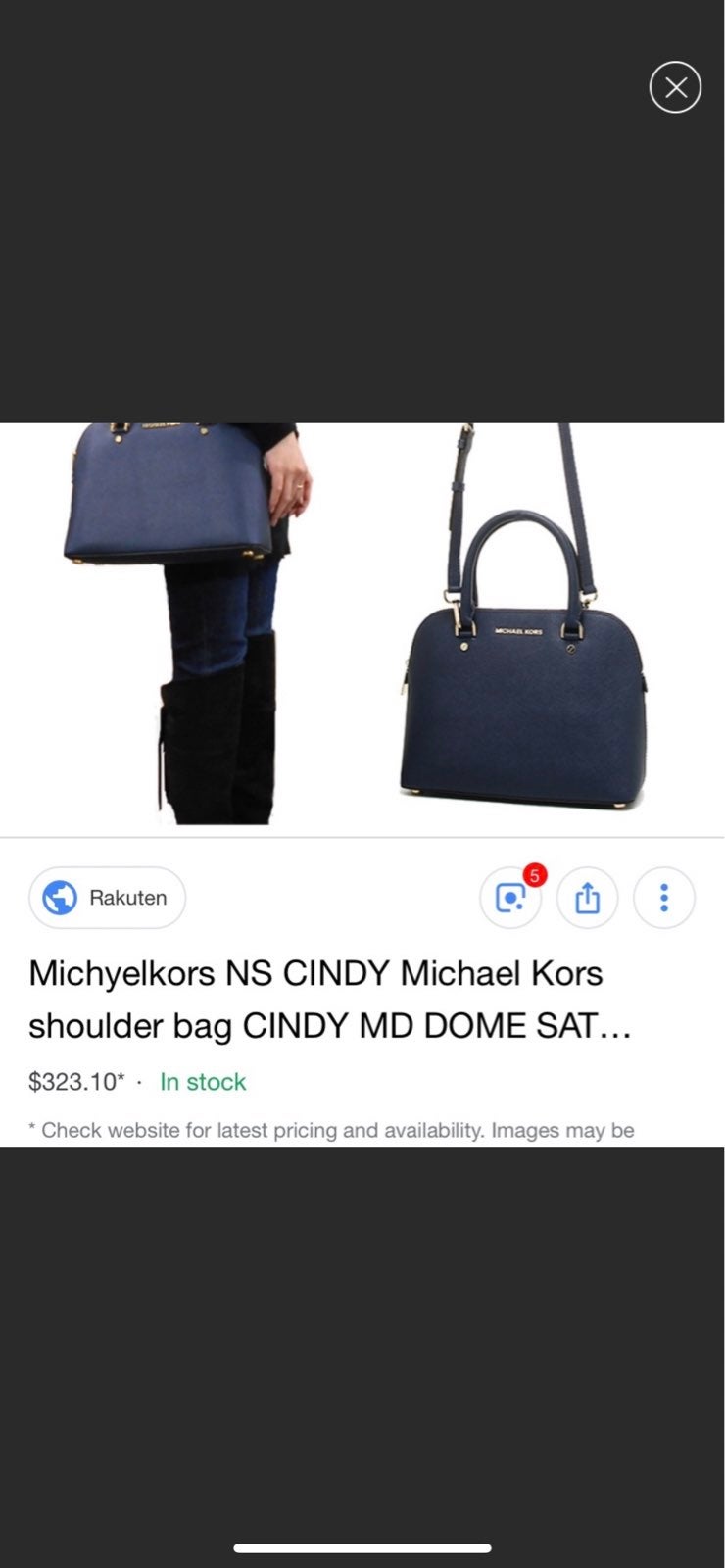Open the three-dot more options menu

pos(664,898)
